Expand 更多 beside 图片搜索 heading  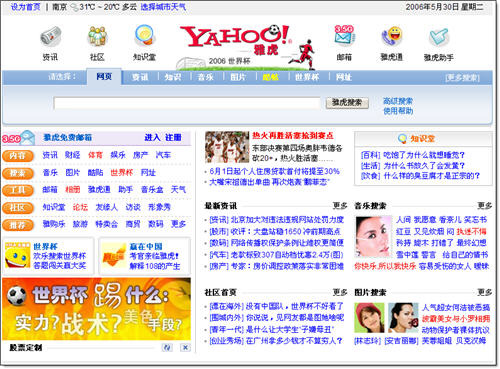(x=485, y=292)
